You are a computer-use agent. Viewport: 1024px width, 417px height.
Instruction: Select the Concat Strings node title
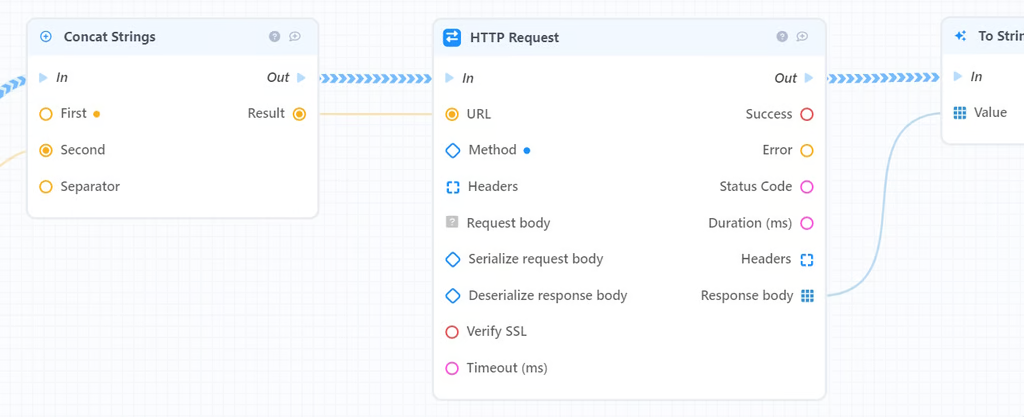pyautogui.click(x=109, y=37)
